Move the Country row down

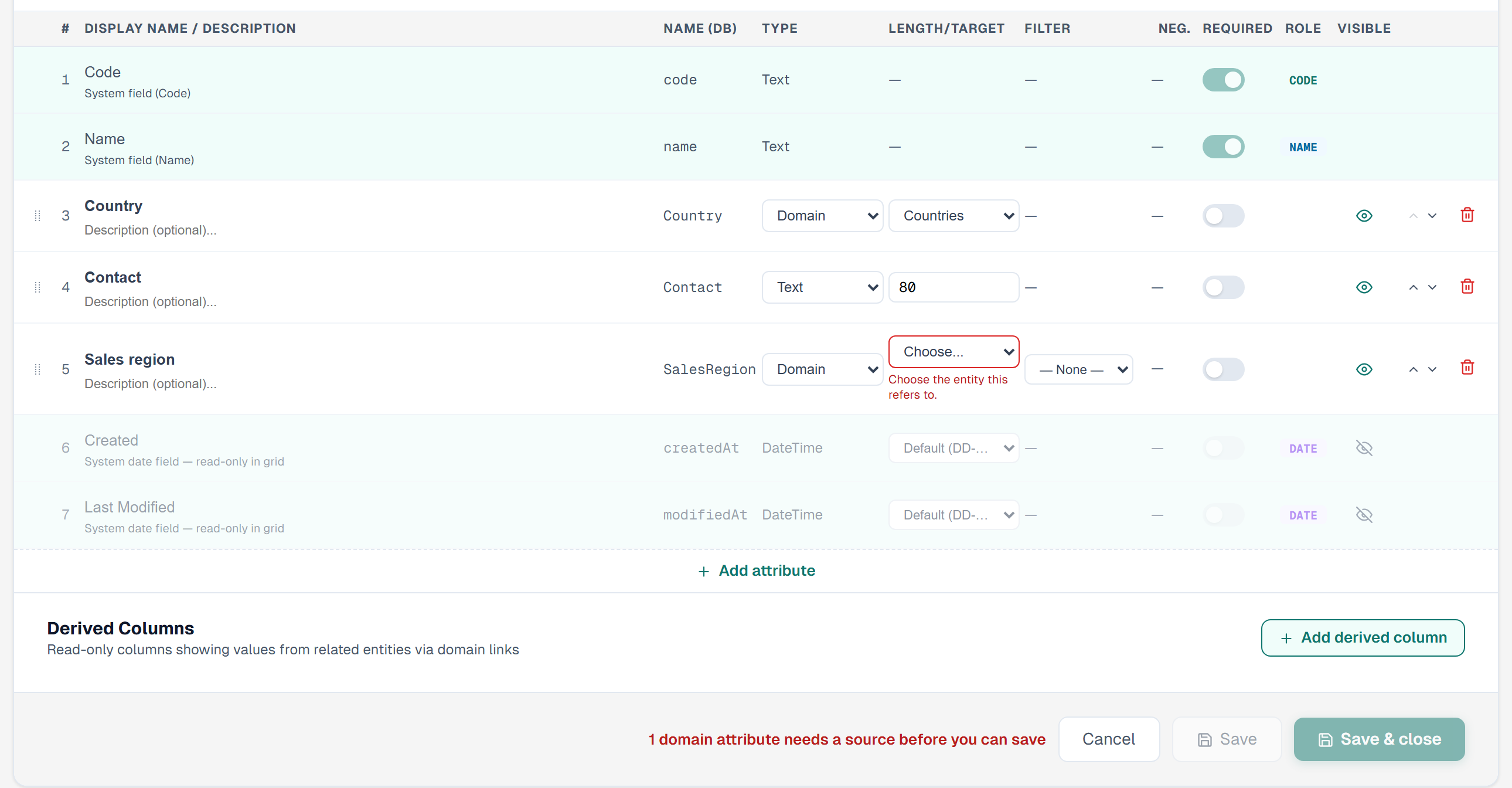(x=1432, y=216)
